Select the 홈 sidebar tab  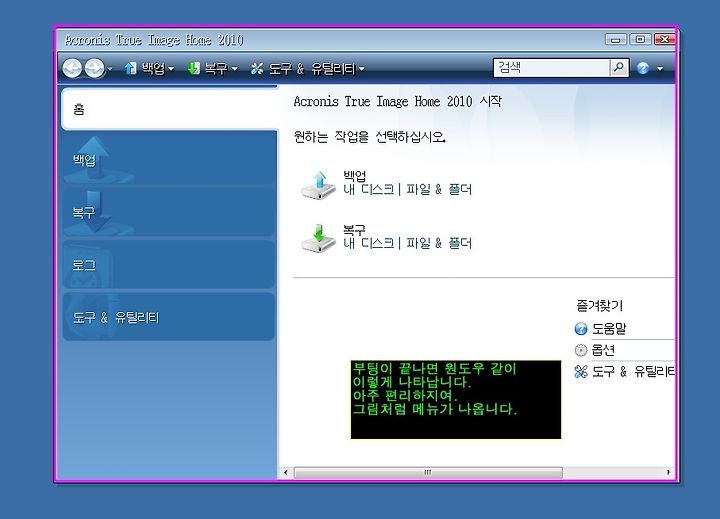coord(169,109)
